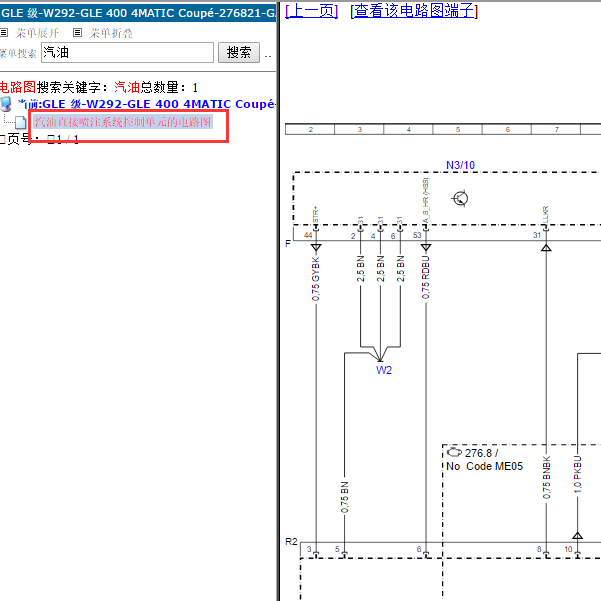Open the 当前:GLE 级-W292-GLE 400 4MATIC Coupé link
601x601 pixels.
[146, 104]
